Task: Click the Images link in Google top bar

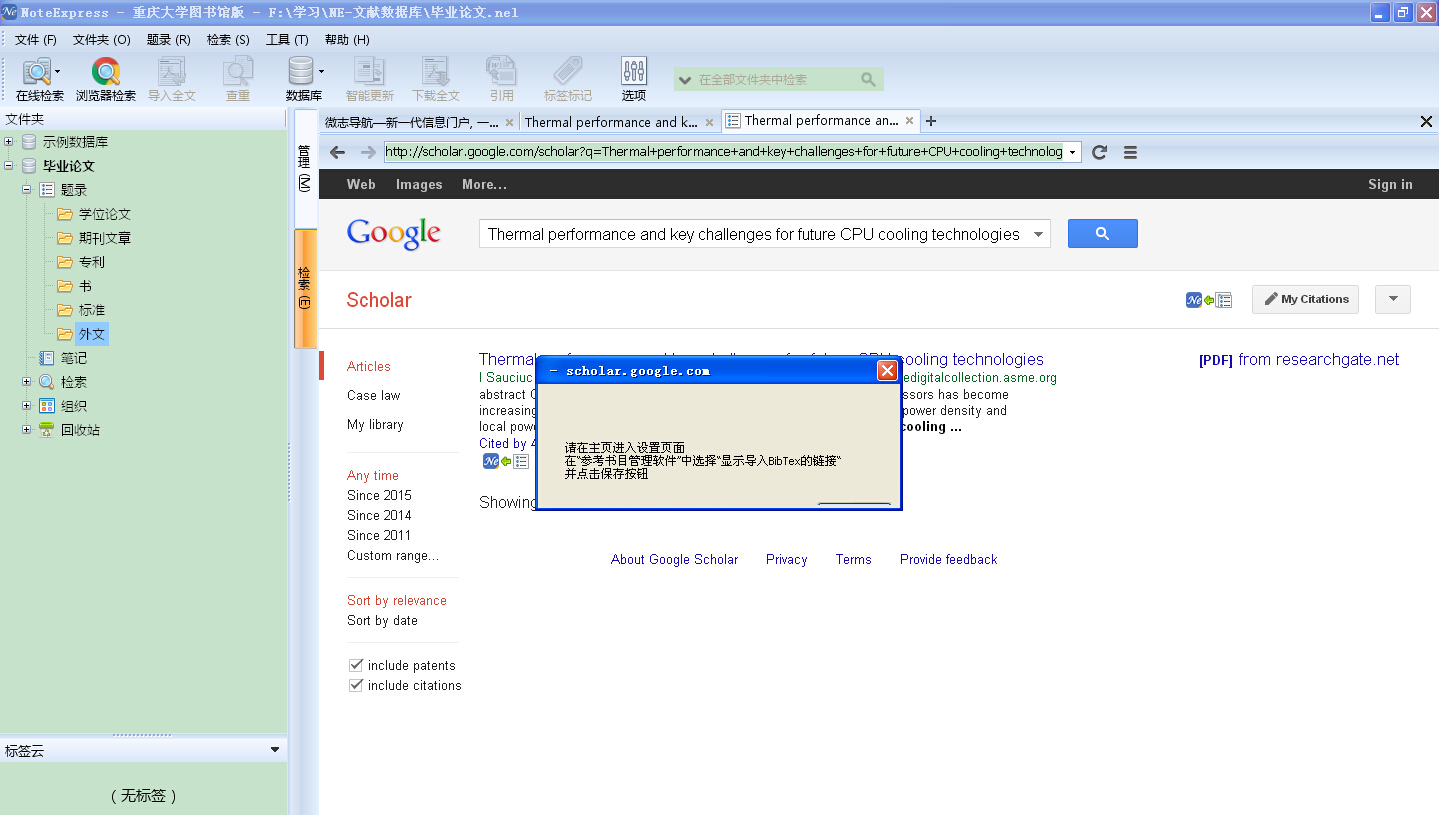Action: (419, 184)
